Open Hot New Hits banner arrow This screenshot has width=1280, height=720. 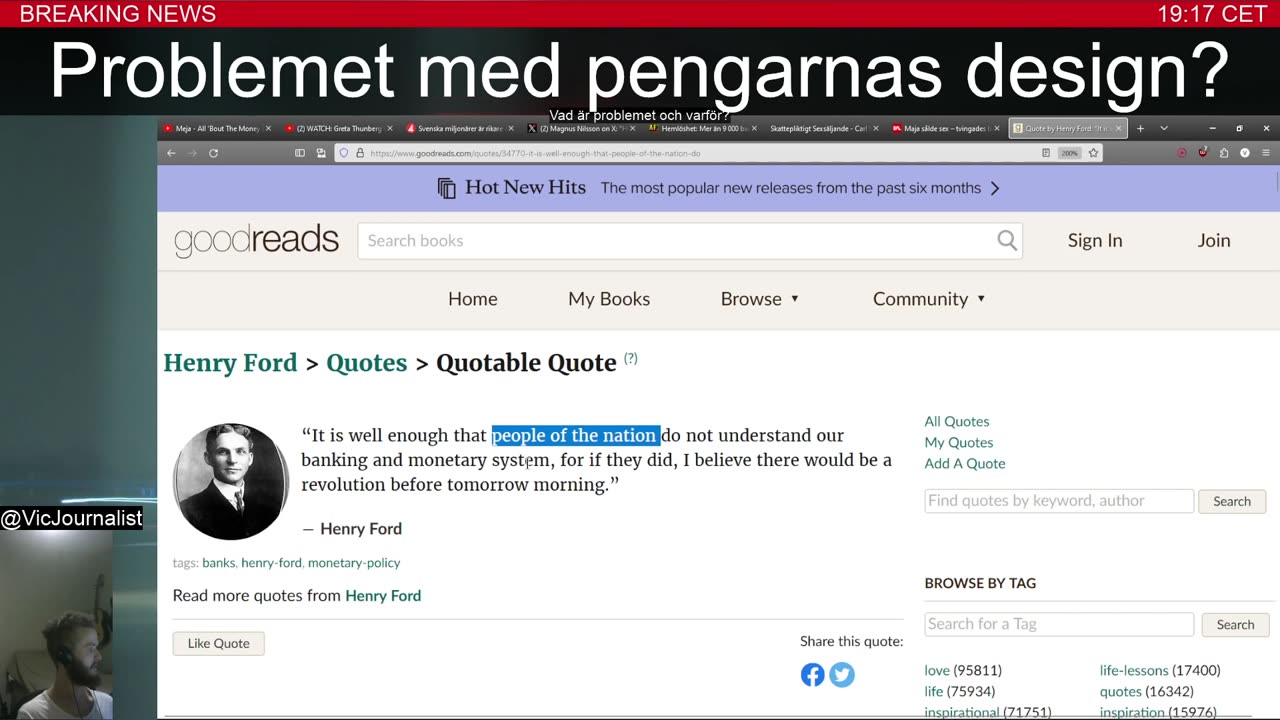click(x=994, y=188)
